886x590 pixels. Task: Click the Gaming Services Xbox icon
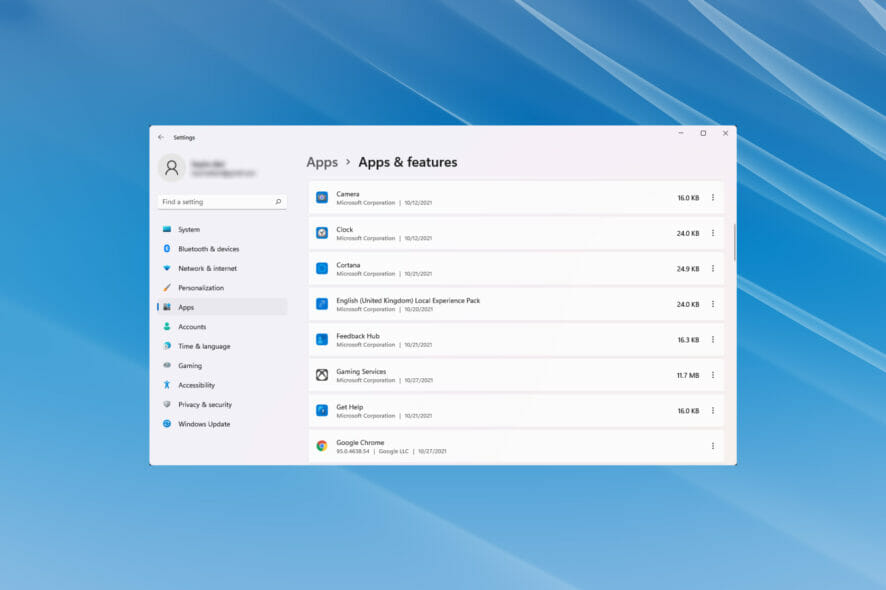[322, 375]
